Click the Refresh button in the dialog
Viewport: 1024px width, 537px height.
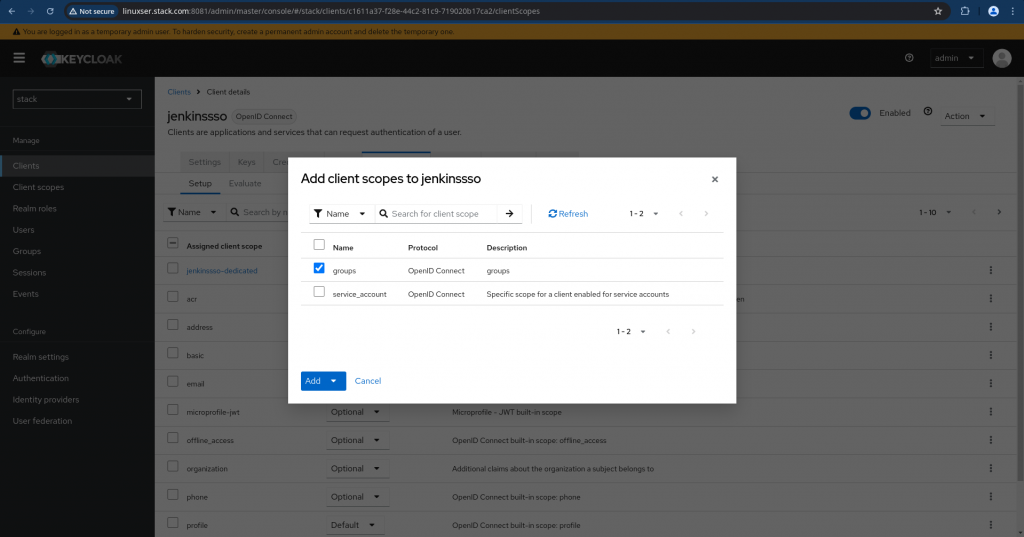point(568,214)
